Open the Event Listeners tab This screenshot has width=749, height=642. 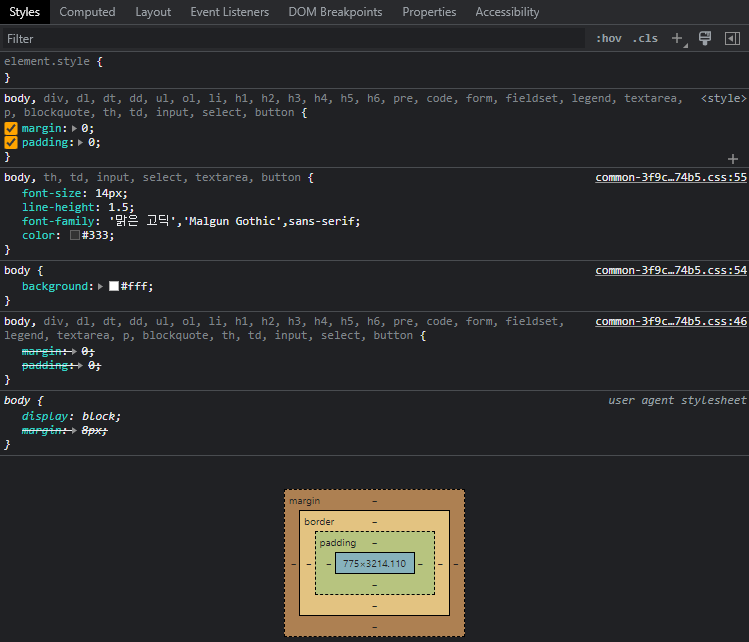230,12
